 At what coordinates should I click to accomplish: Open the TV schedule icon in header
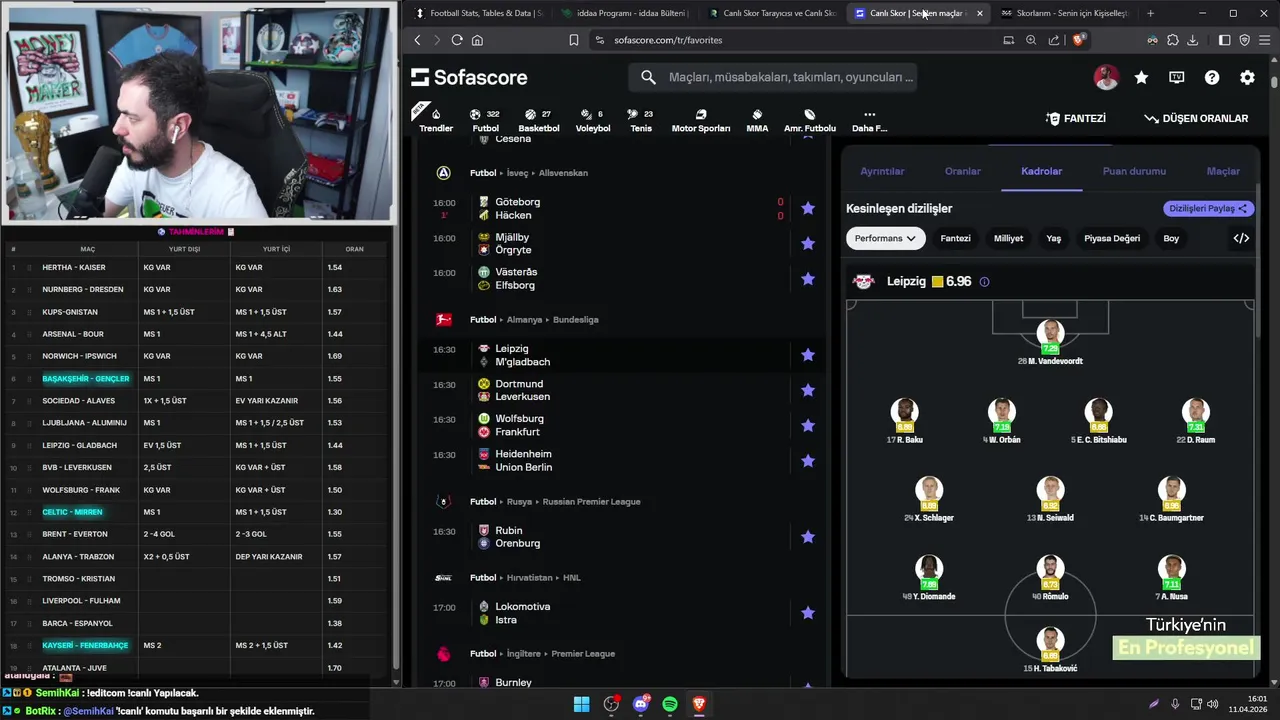click(x=1177, y=77)
